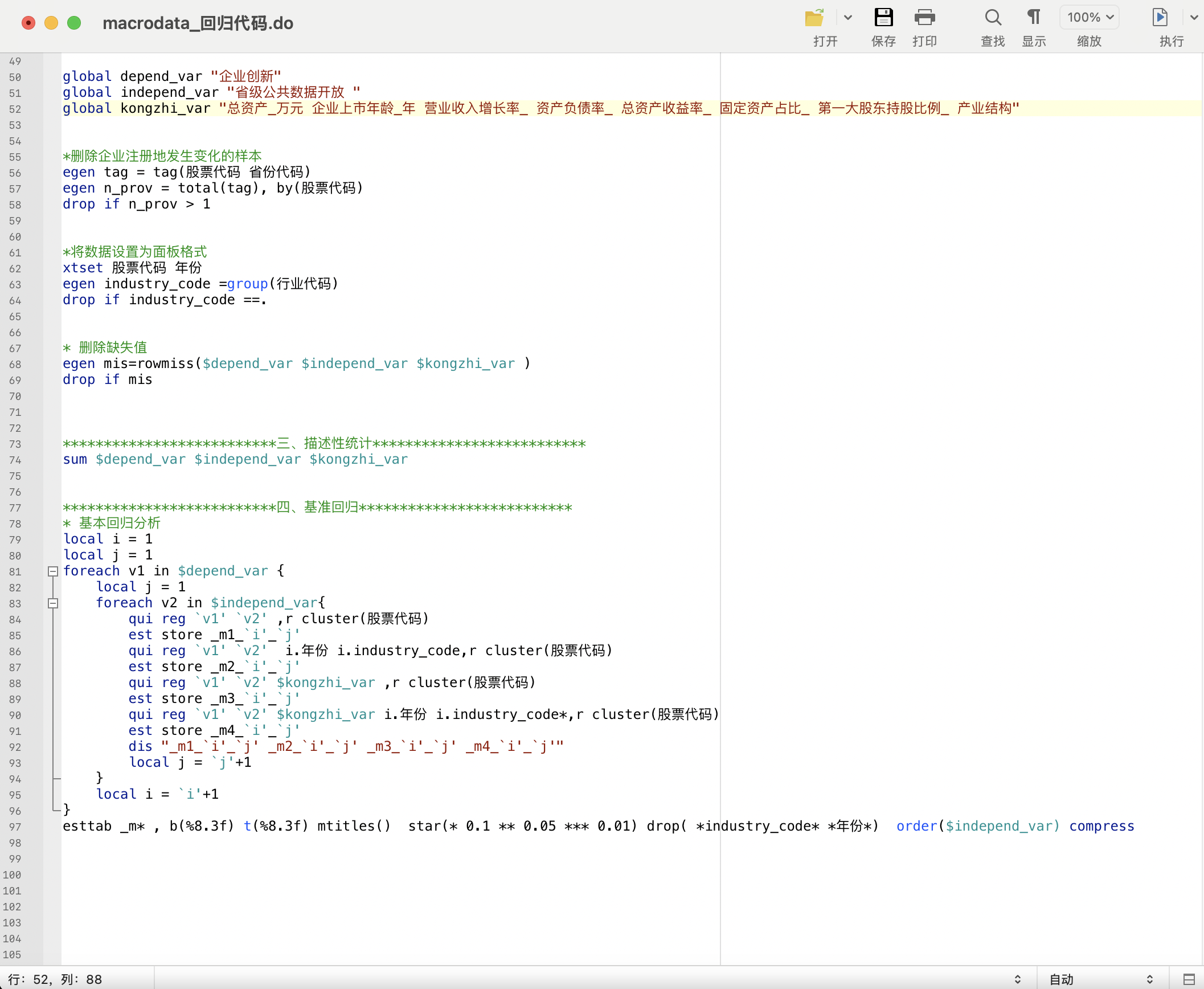Click line number 97 in the gutter
Screen dimensions: 1204x989
(x=15, y=827)
